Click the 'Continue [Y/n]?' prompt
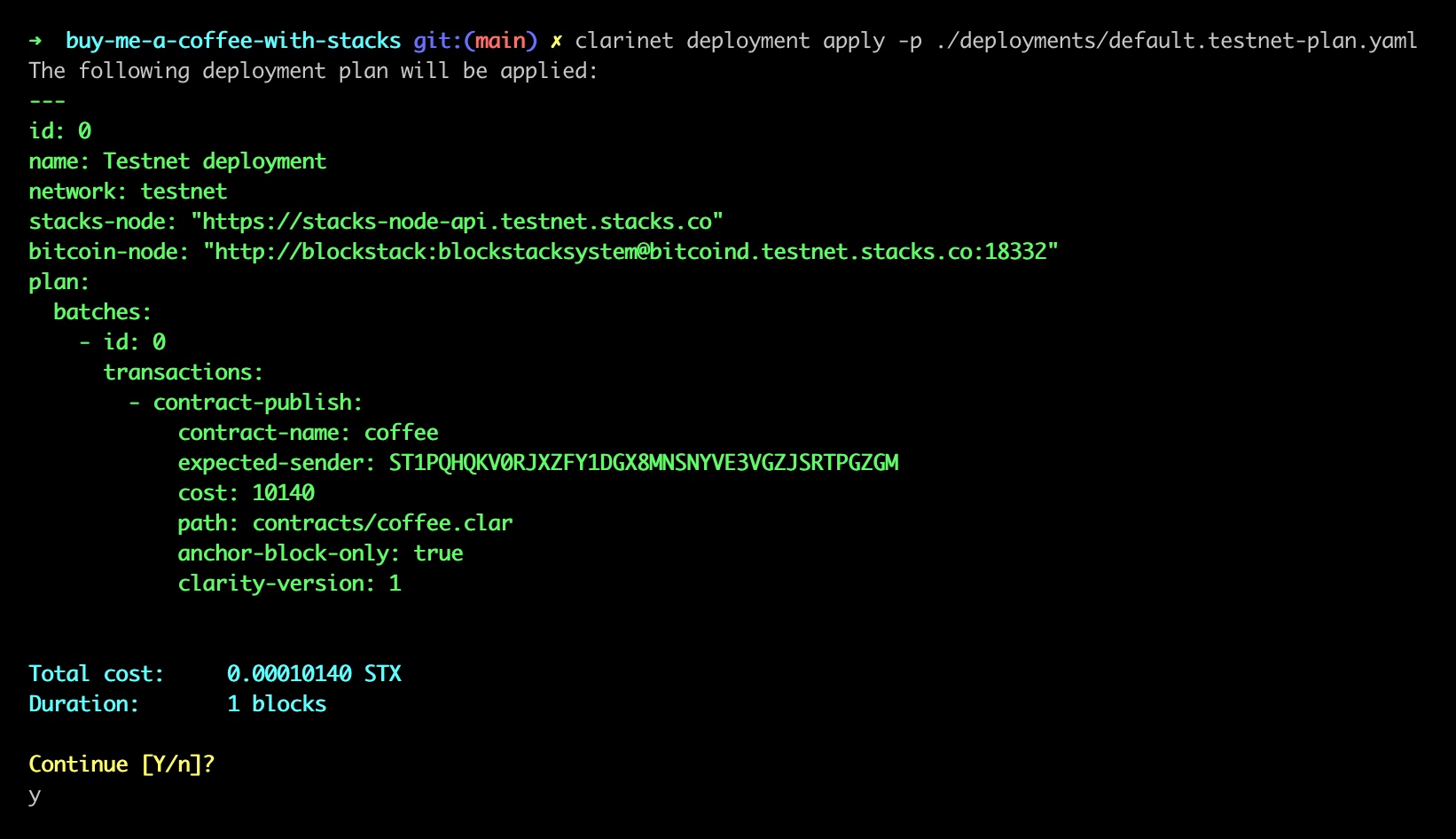The image size is (1456, 839). pyautogui.click(x=121, y=765)
